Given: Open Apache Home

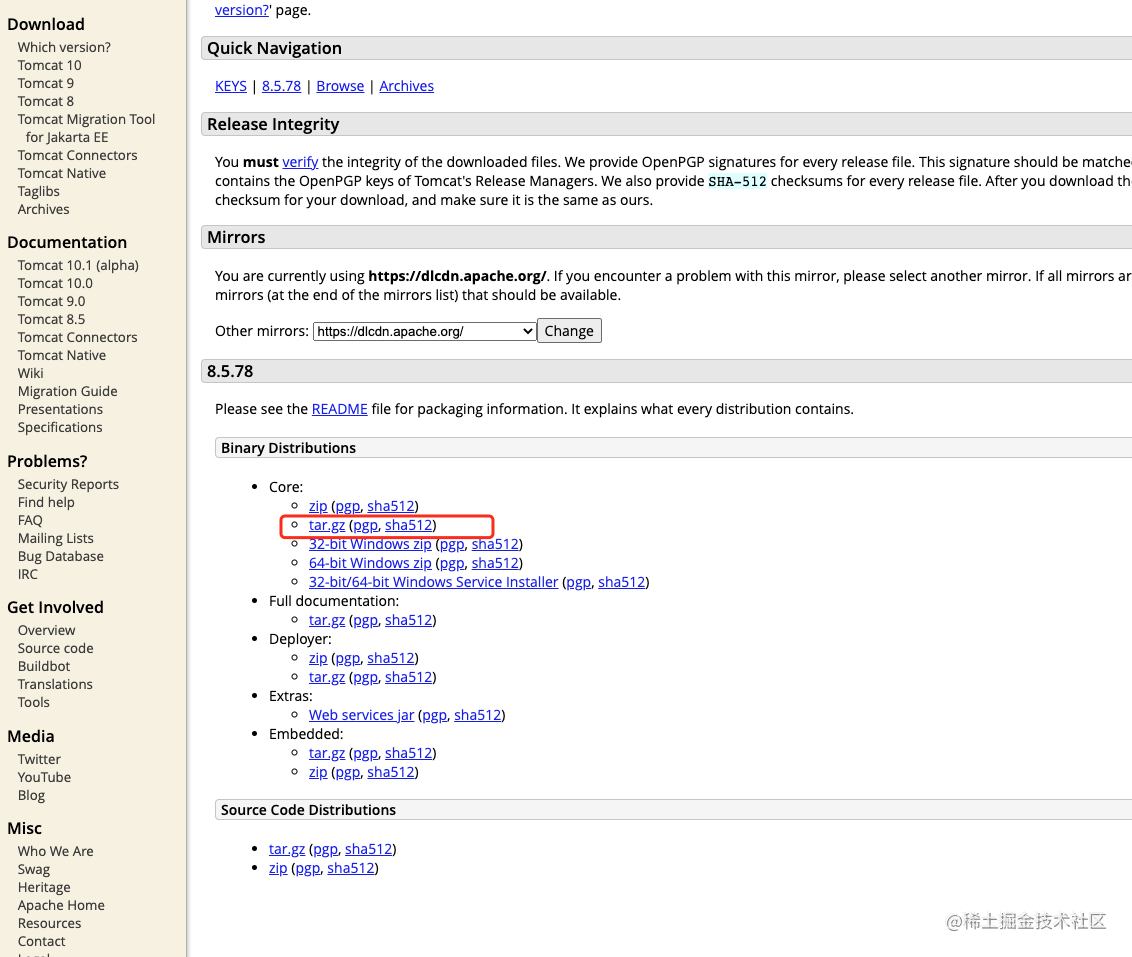Looking at the screenshot, I should pos(61,906).
